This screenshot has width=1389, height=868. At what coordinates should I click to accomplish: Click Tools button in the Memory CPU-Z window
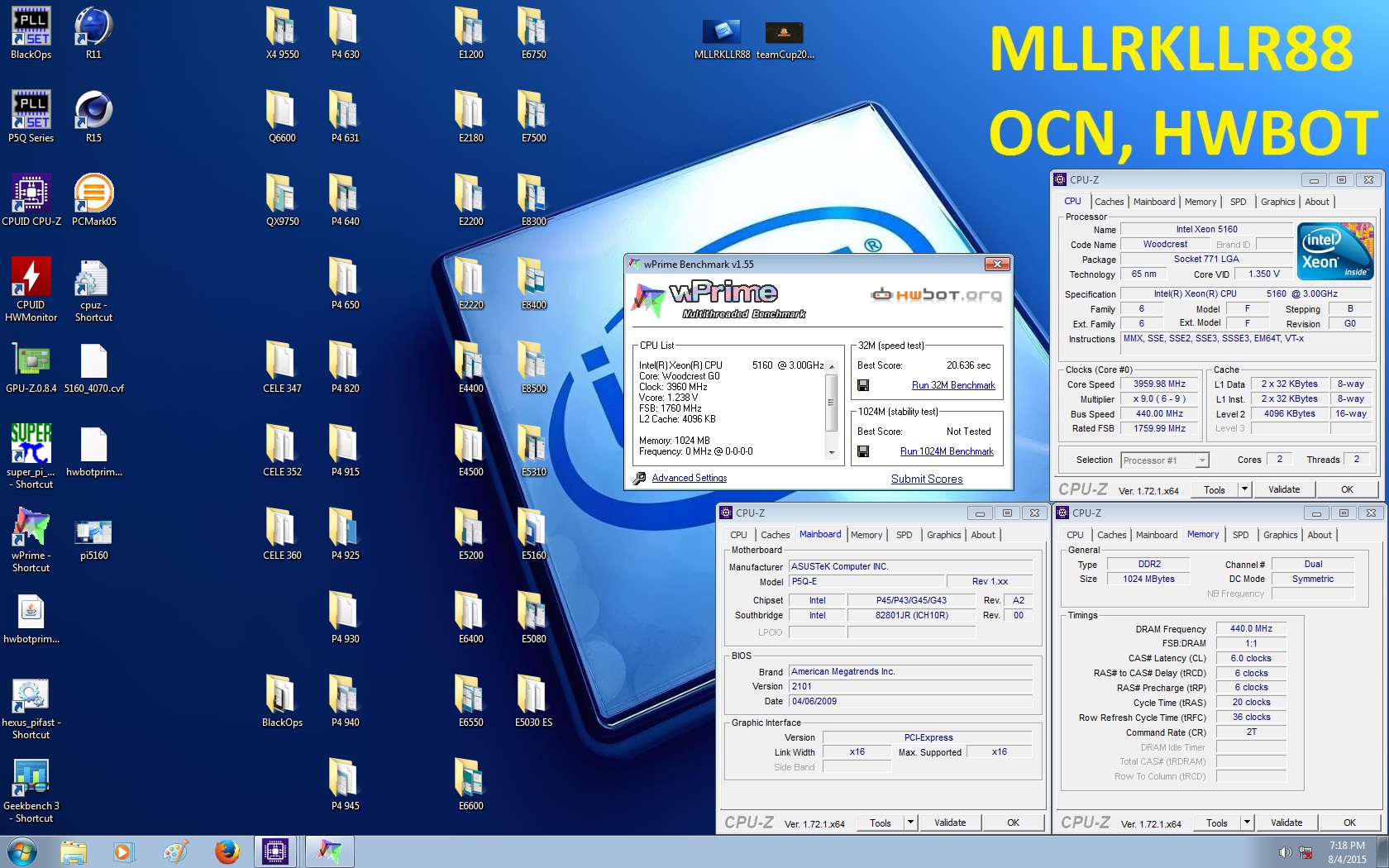(1217, 823)
